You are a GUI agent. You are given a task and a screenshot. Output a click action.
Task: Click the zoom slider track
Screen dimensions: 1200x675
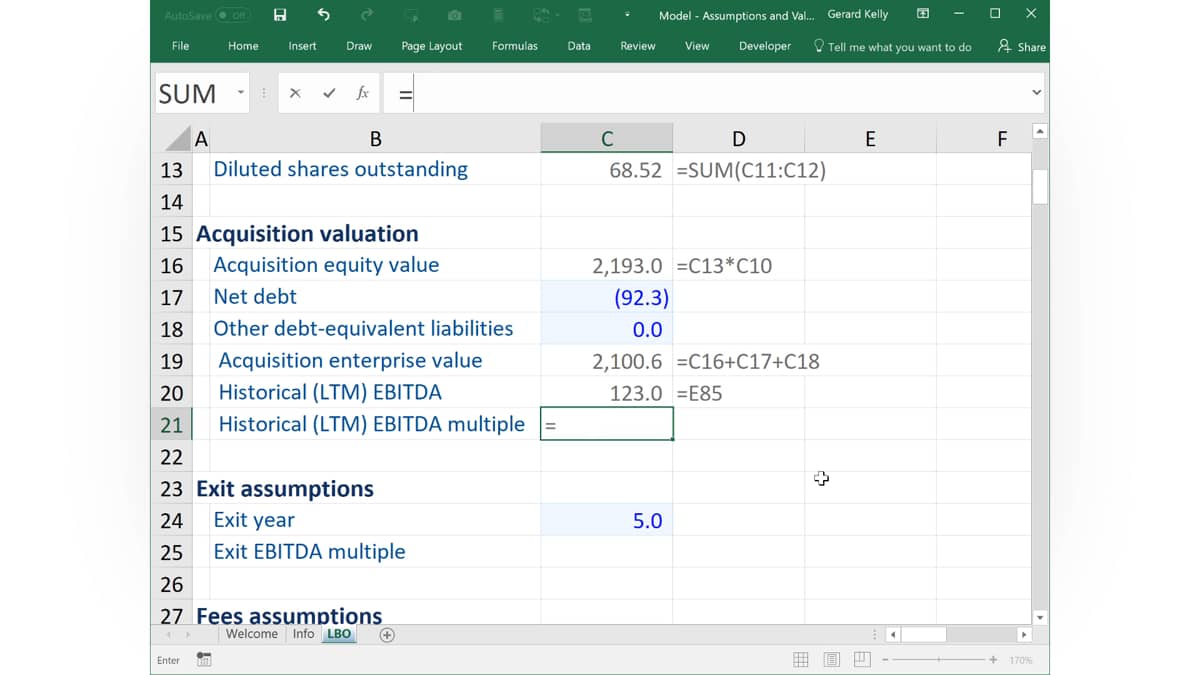pos(939,660)
